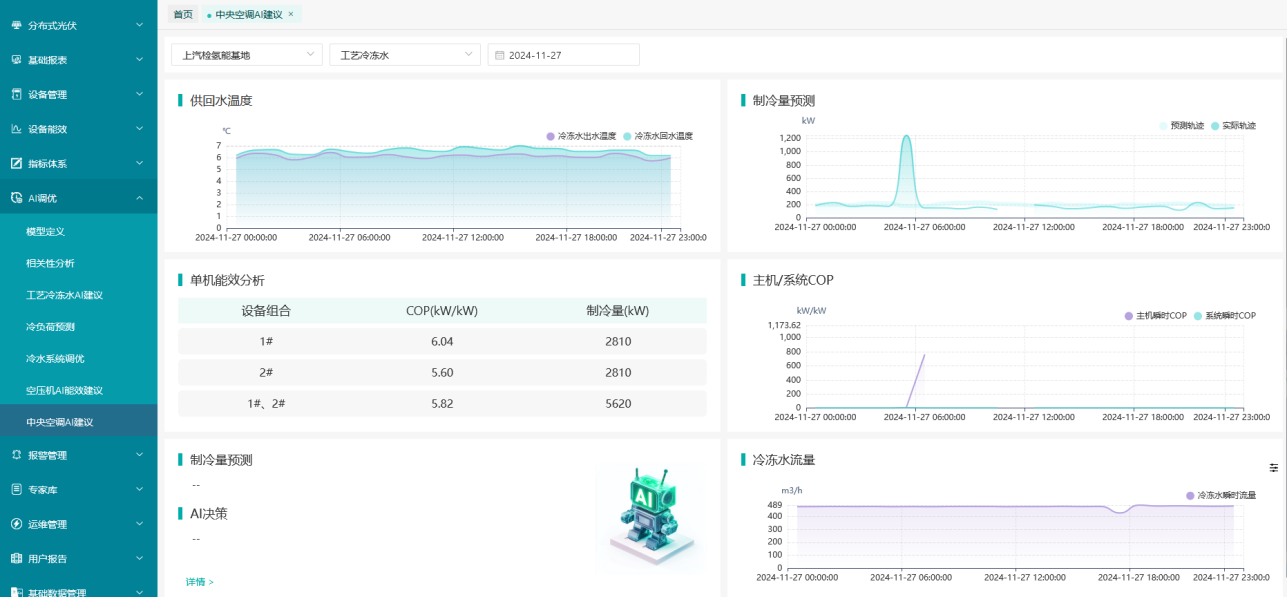Toggle 主机瞬时COP legend series

click(1156, 316)
